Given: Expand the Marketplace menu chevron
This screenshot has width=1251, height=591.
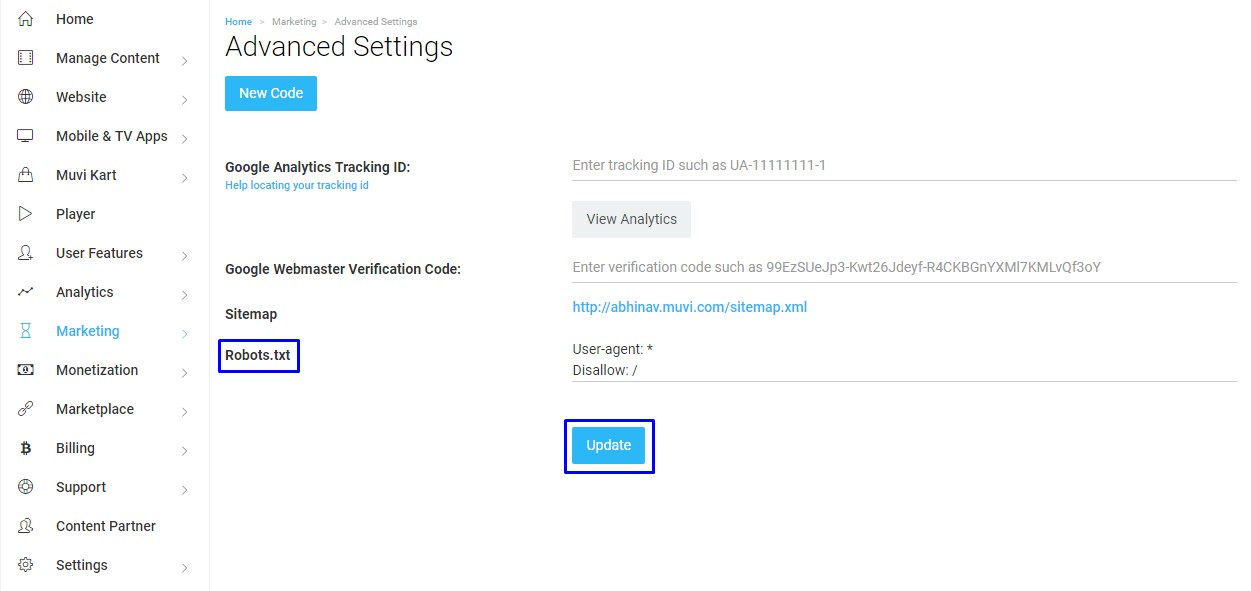Looking at the screenshot, I should (x=185, y=412).
